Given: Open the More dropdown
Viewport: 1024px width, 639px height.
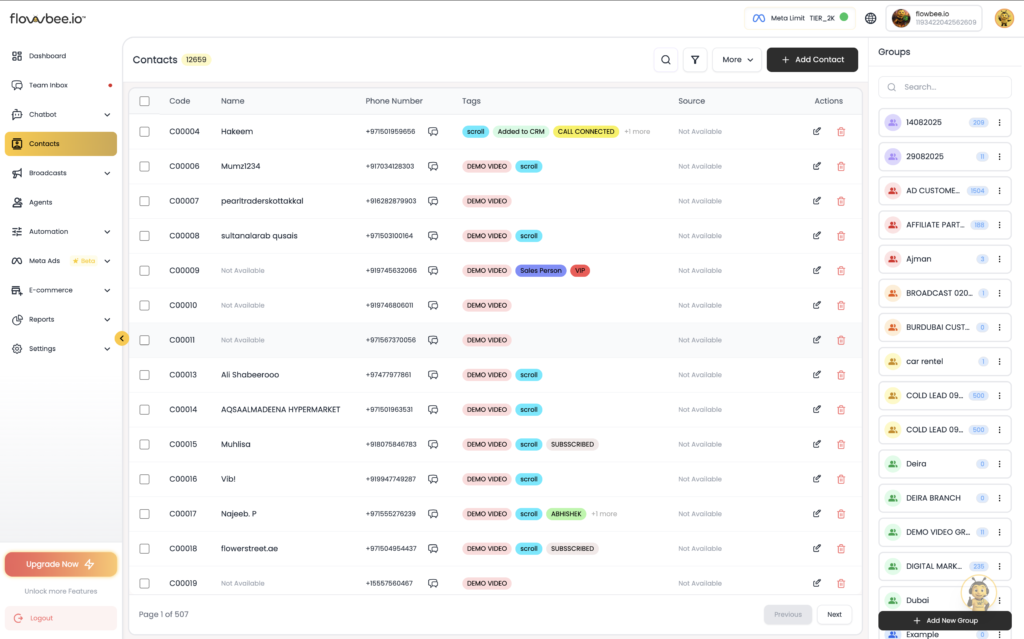Looking at the screenshot, I should coord(737,60).
